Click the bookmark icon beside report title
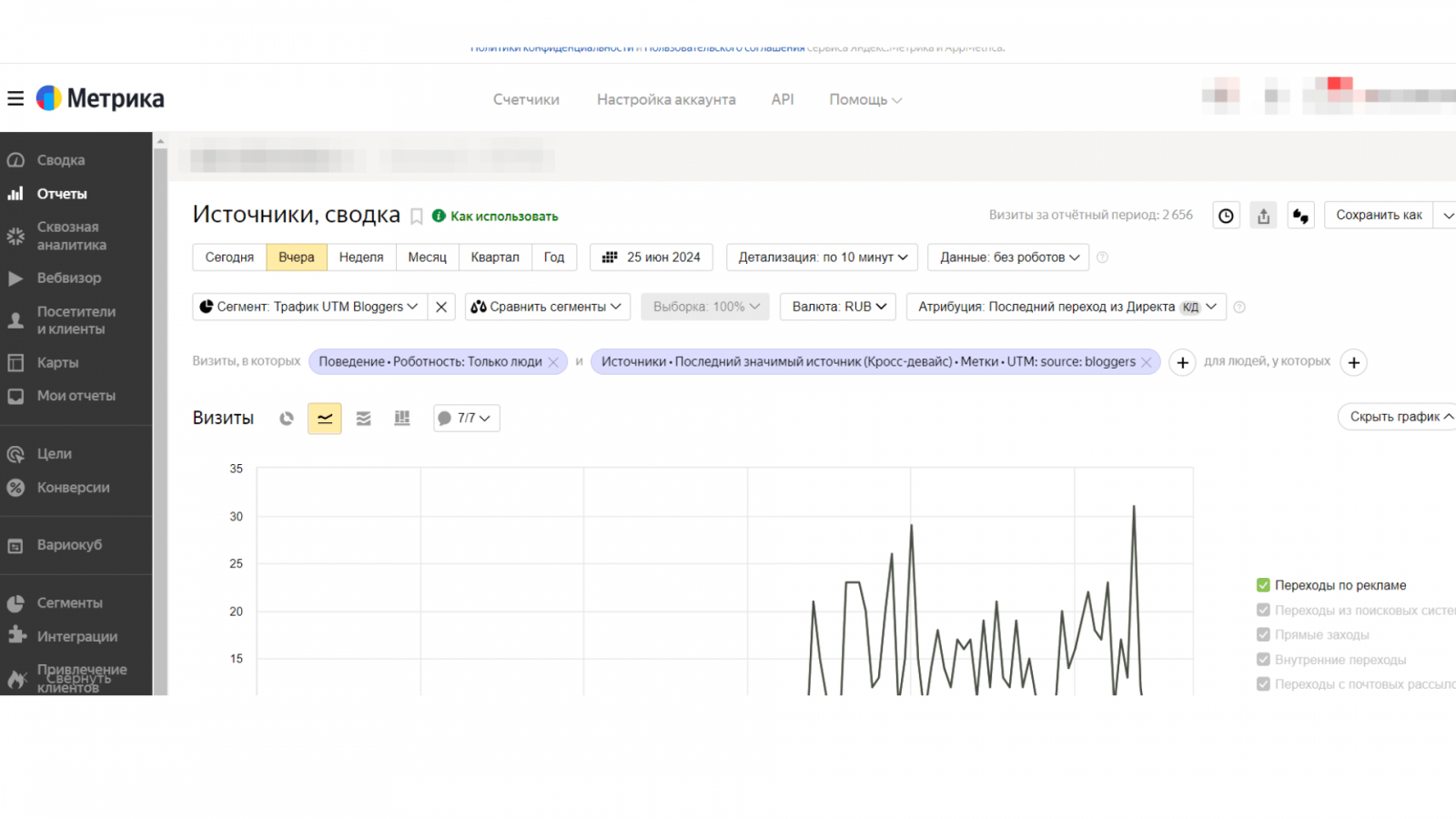Viewport: 1456px width, 819px height. point(417,217)
